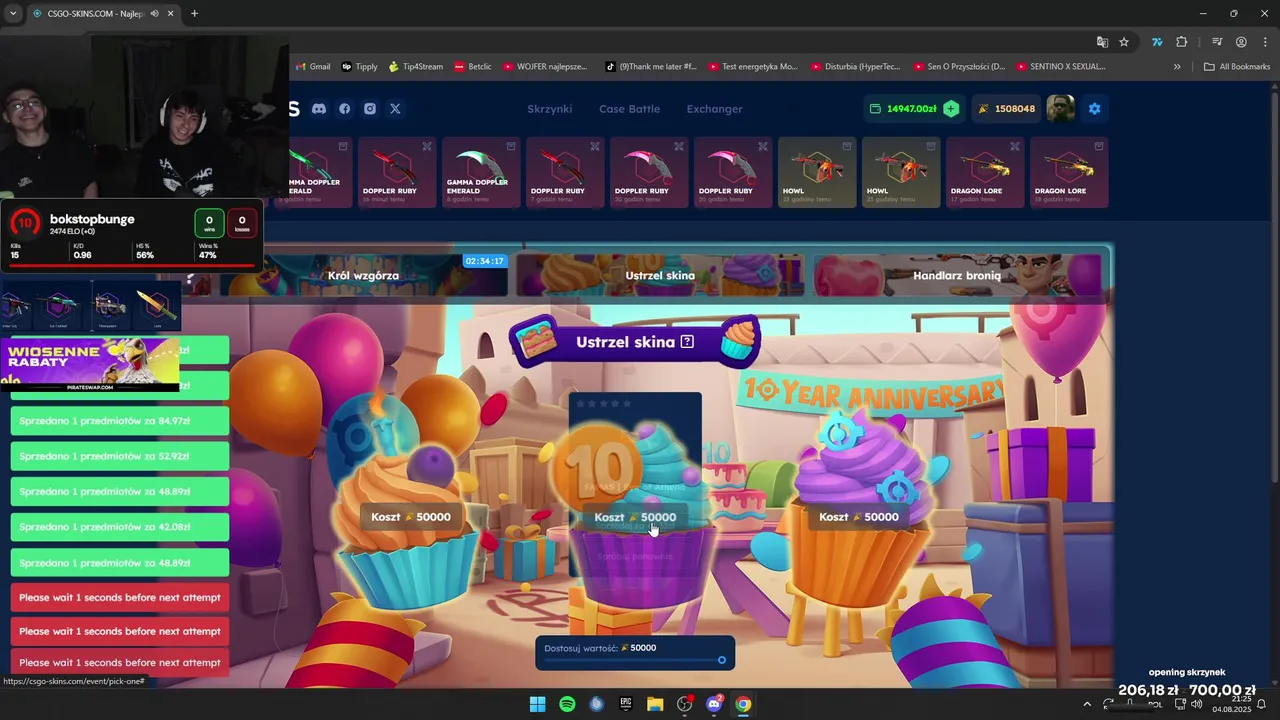The image size is (1280, 720).
Task: Open the Facebook icon in site header
Action: pos(345,109)
